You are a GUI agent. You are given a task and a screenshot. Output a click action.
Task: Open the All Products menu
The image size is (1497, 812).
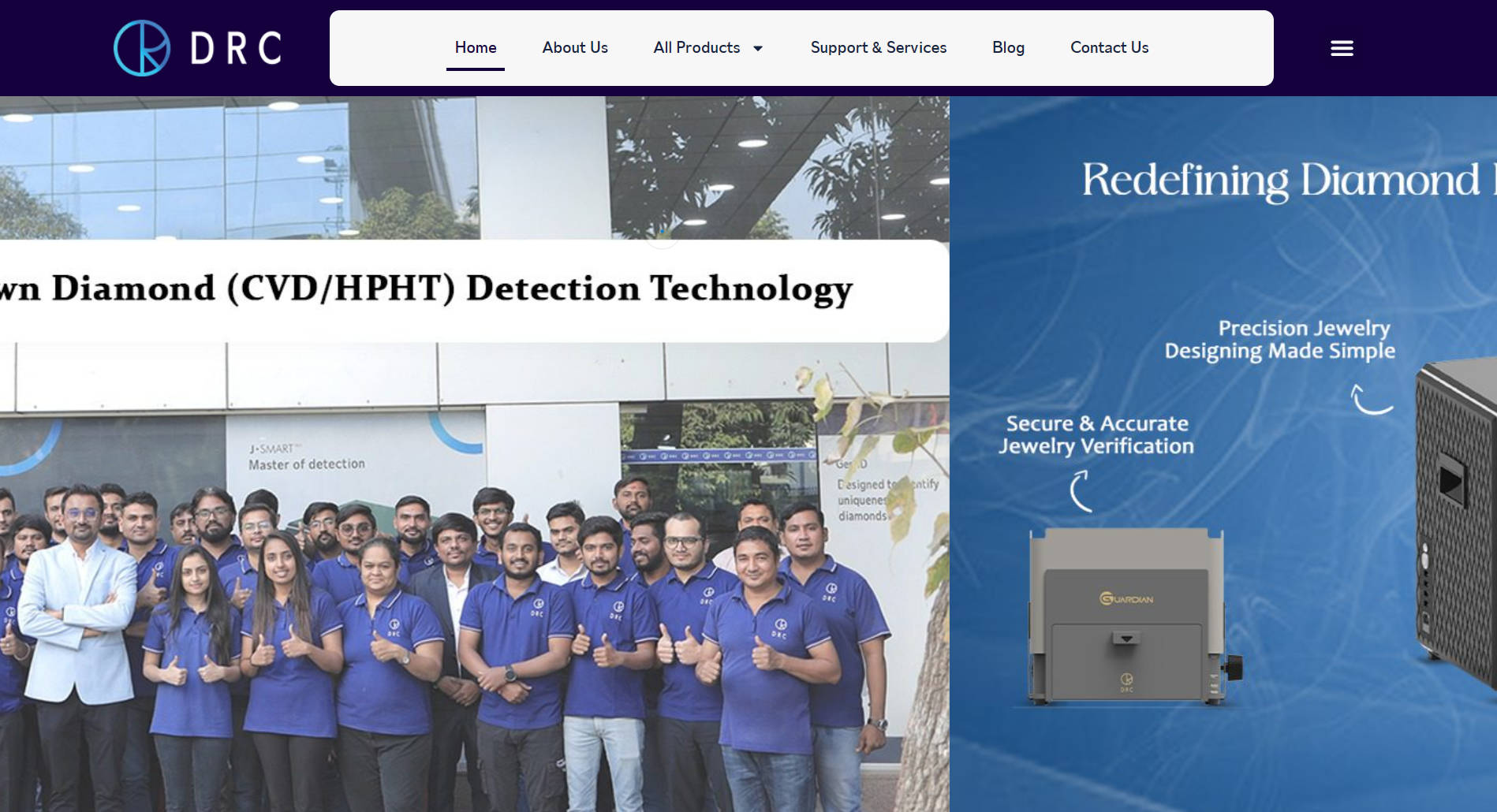(696, 48)
